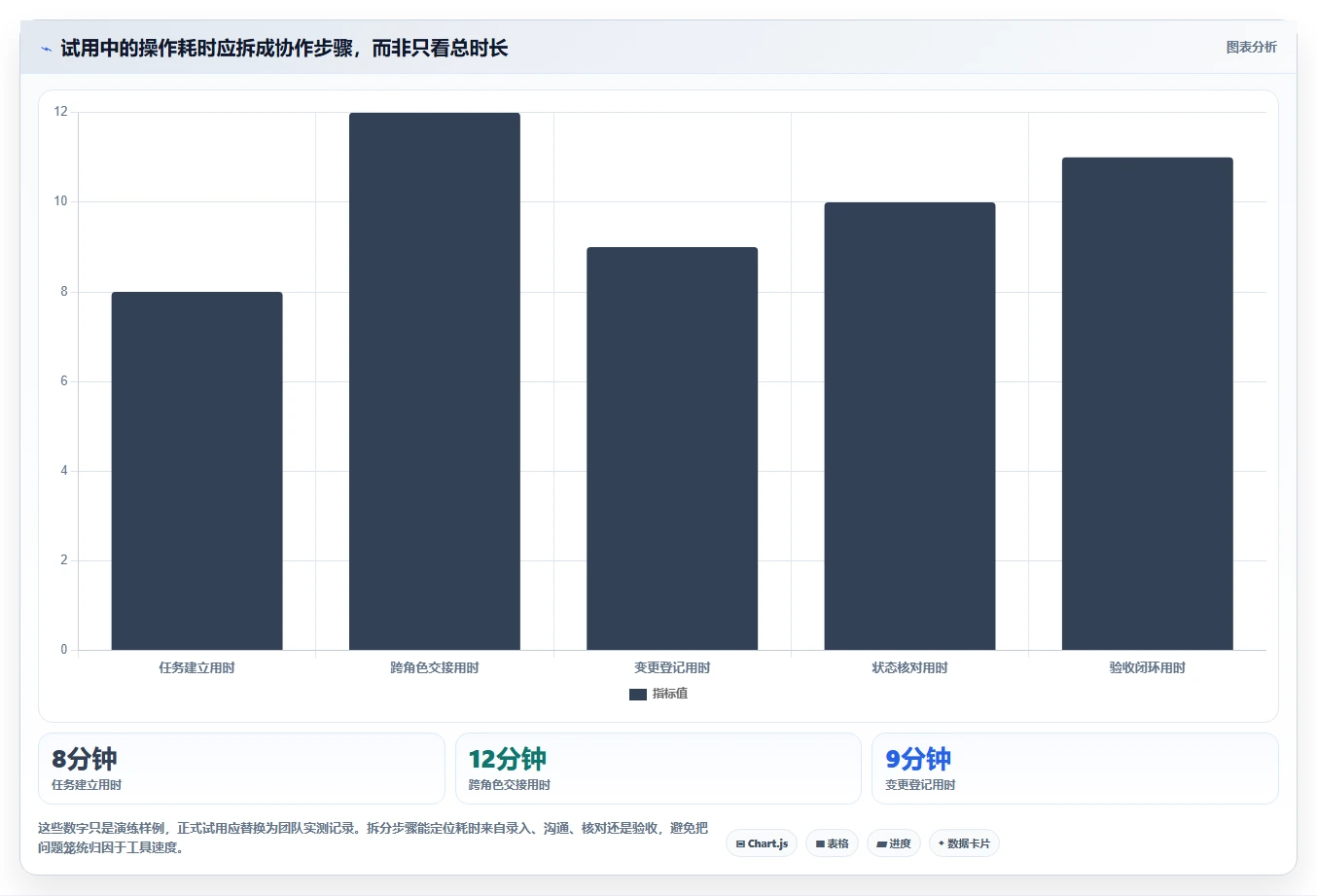1317x896 pixels.
Task: Click the y-axis value 8
Action: [x=64, y=292]
